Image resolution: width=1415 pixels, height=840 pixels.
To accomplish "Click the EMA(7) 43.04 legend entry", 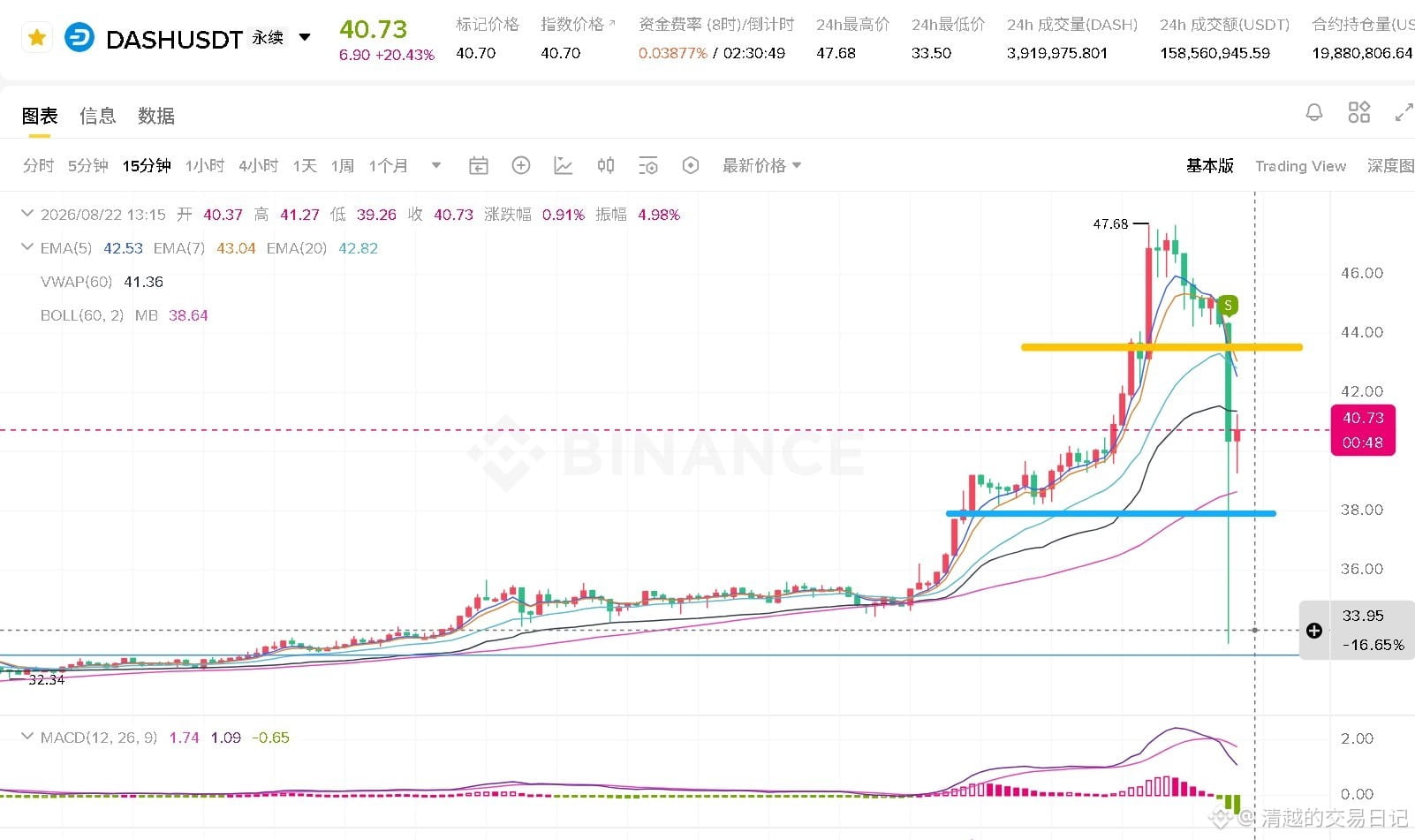I will click(x=205, y=248).
